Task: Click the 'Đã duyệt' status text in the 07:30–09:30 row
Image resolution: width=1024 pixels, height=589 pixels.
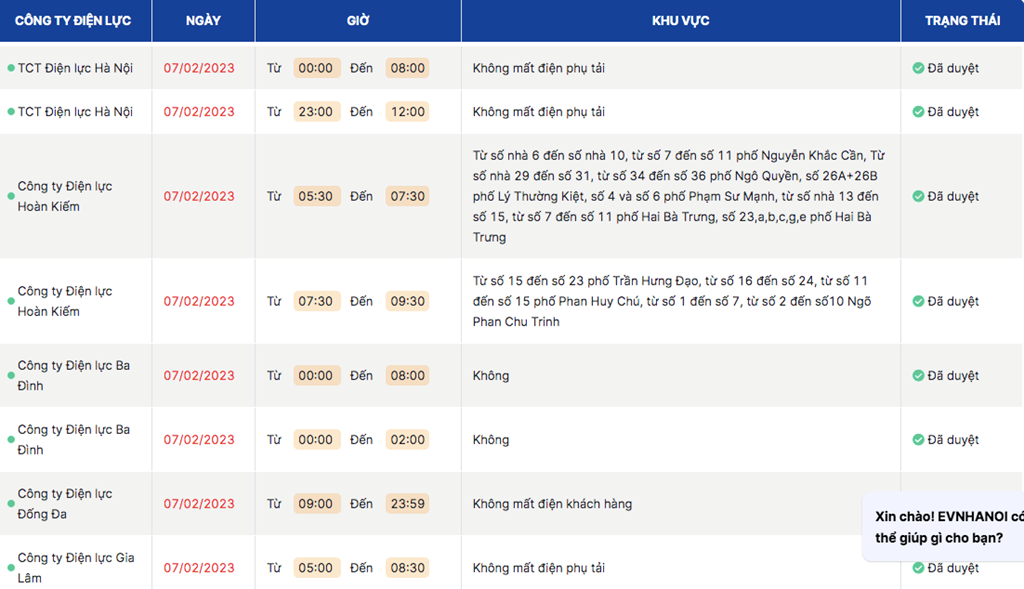Action: pos(953,301)
